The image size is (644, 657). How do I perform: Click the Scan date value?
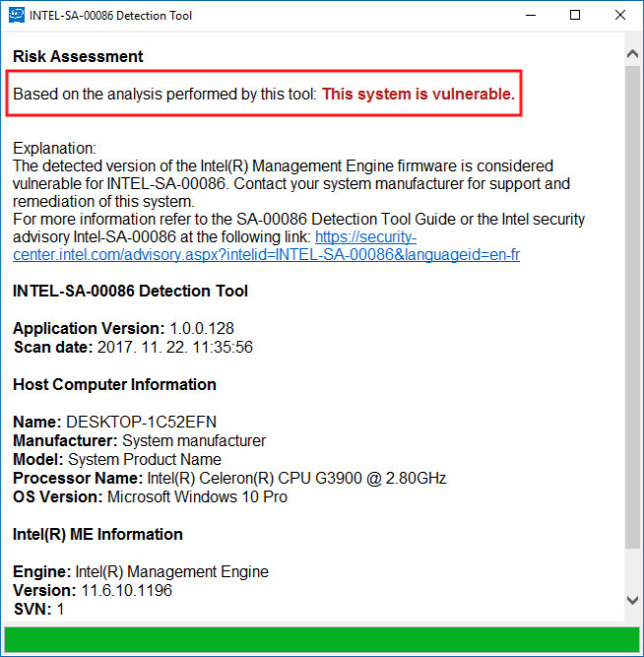(x=175, y=347)
